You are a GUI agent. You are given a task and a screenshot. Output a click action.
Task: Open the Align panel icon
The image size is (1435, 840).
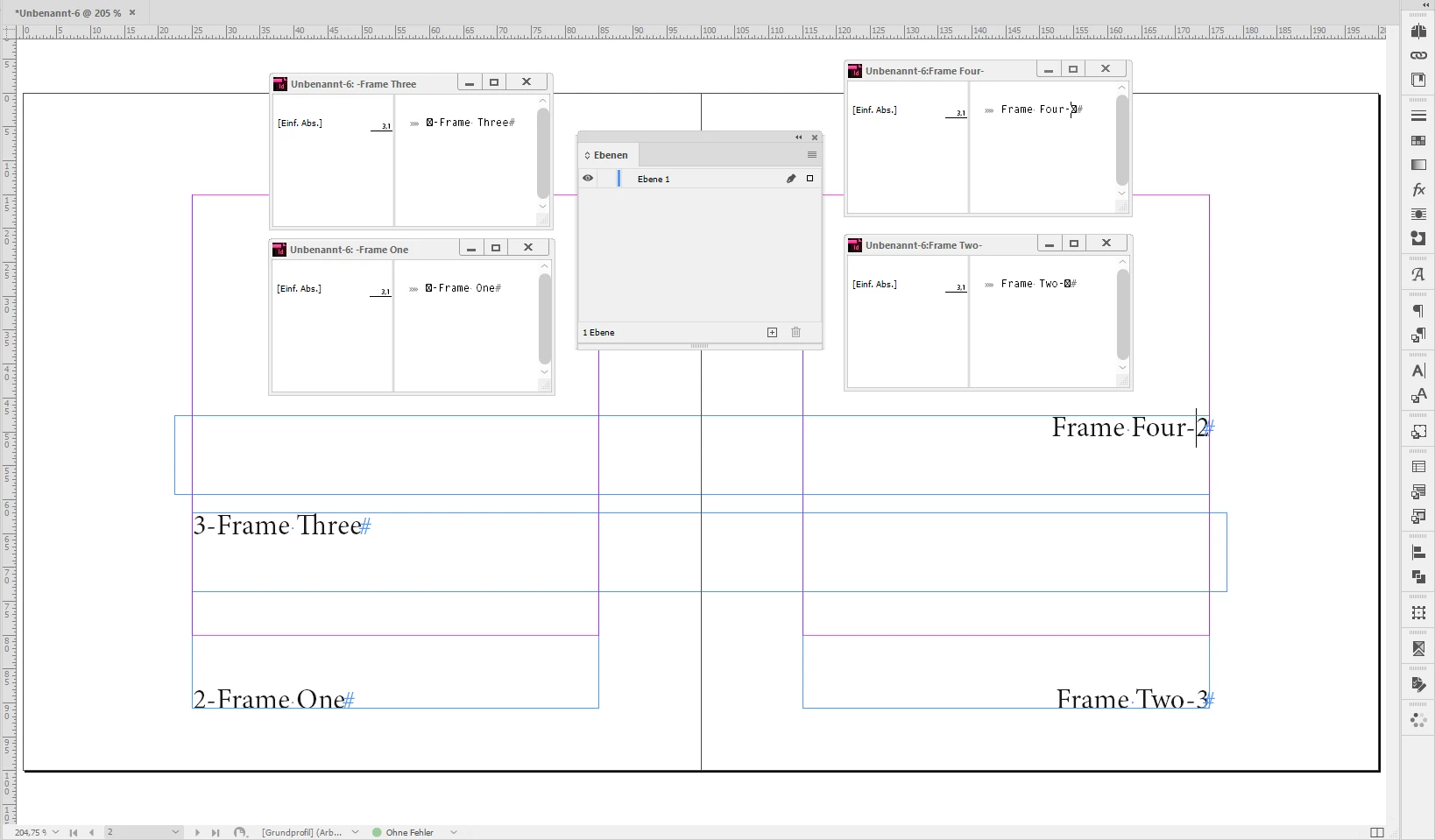coord(1418,552)
